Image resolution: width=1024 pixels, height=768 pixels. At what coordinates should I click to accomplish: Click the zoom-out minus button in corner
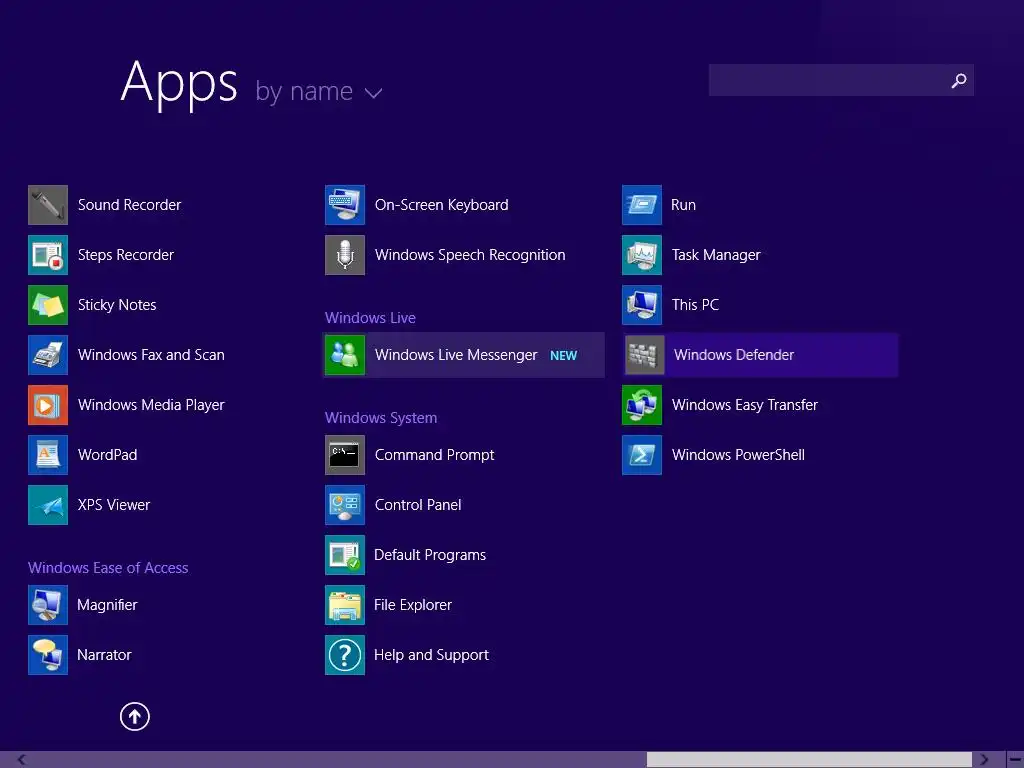pos(1015,760)
